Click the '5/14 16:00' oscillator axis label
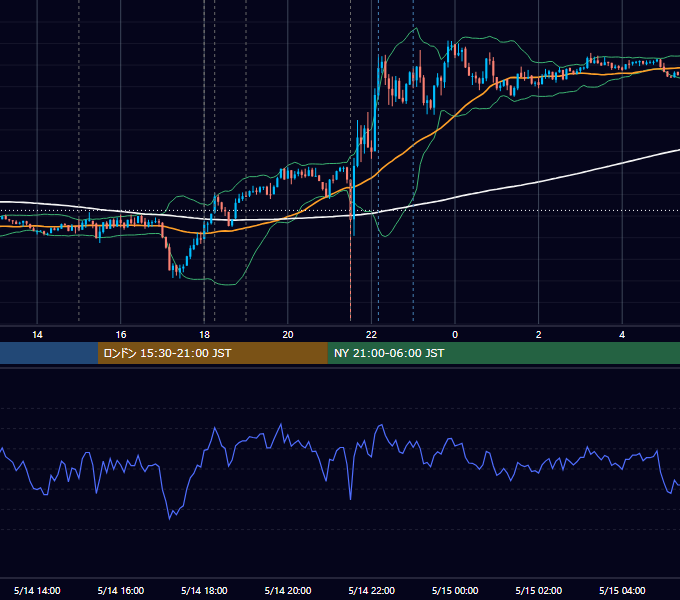680x600 pixels. click(121, 590)
